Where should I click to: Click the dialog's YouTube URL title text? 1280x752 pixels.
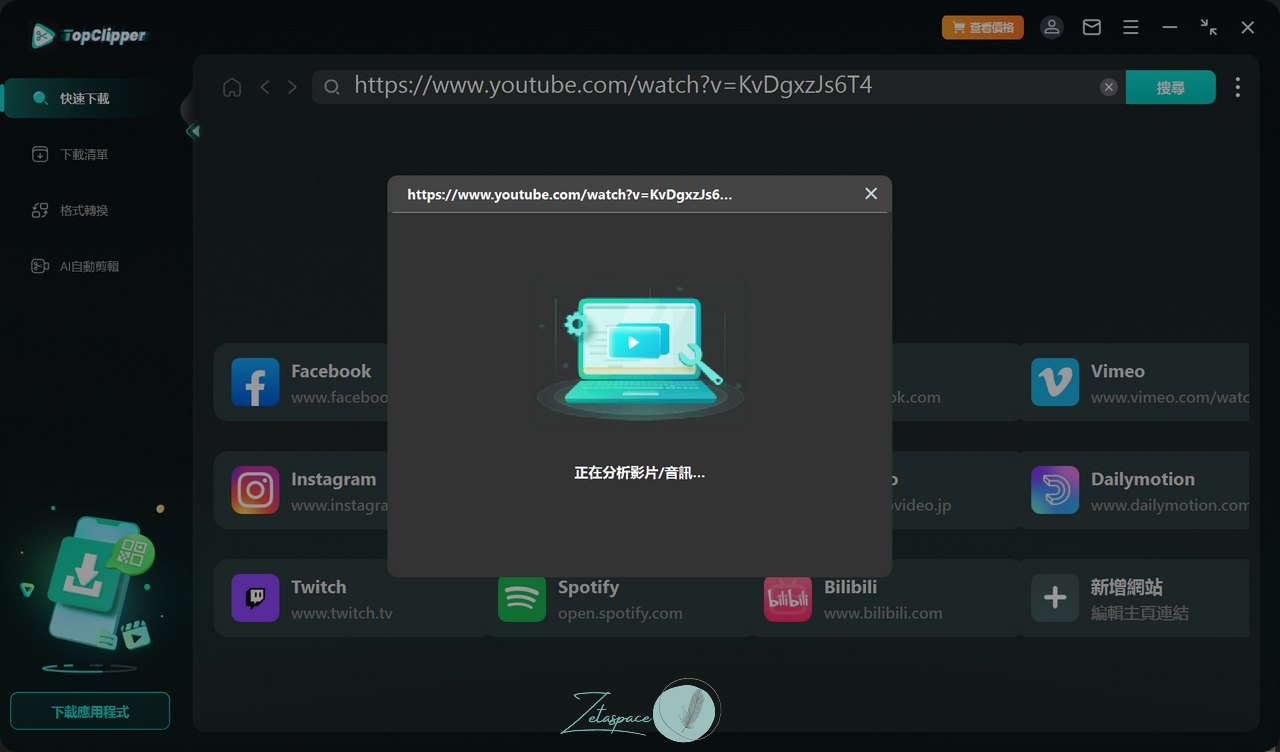[570, 195]
